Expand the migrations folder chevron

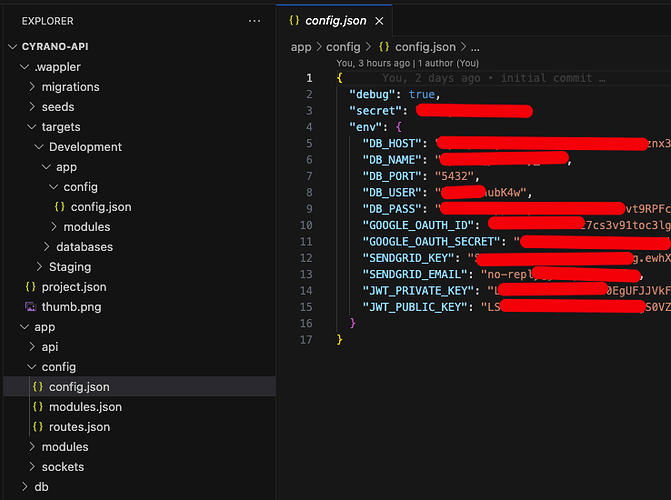click(x=32, y=87)
